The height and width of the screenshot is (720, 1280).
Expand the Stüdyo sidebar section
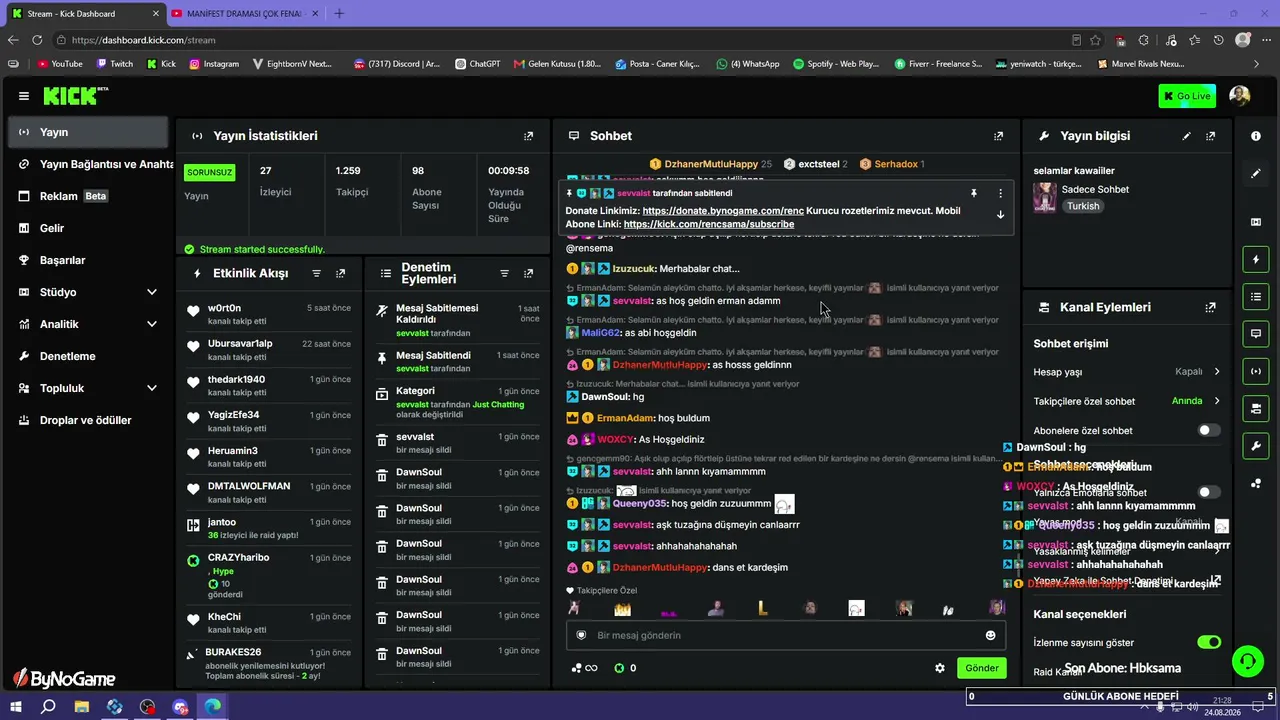point(88,292)
